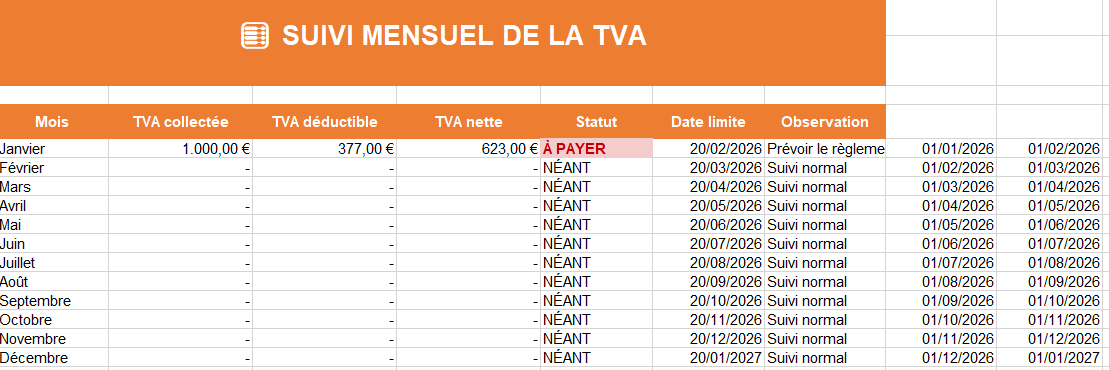Click the NÉANT status cell for Décembre
Viewport: 1109px width, 370px height.
(x=596, y=358)
